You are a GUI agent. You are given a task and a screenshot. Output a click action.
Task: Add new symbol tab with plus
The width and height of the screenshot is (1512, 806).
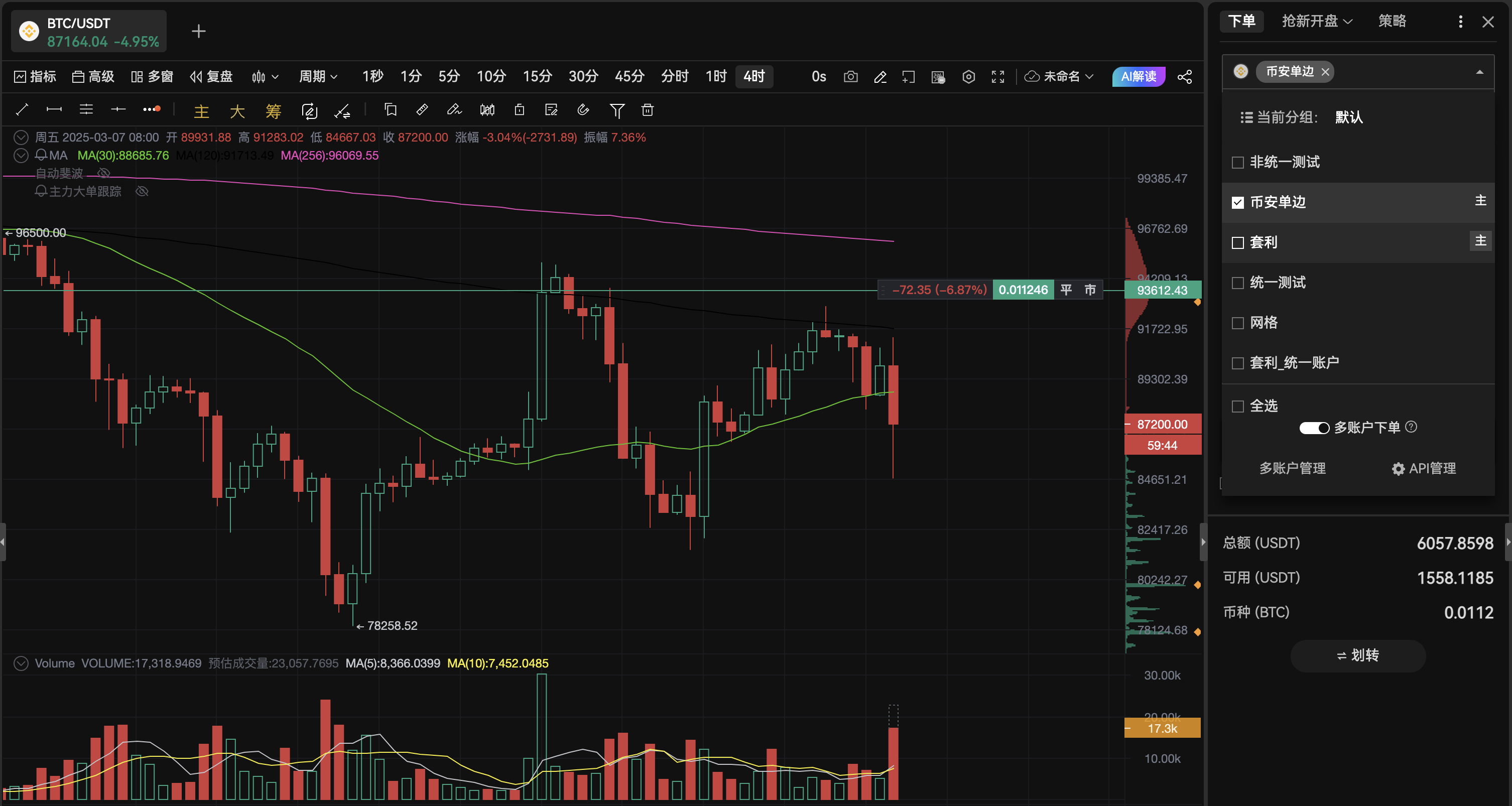tap(199, 31)
